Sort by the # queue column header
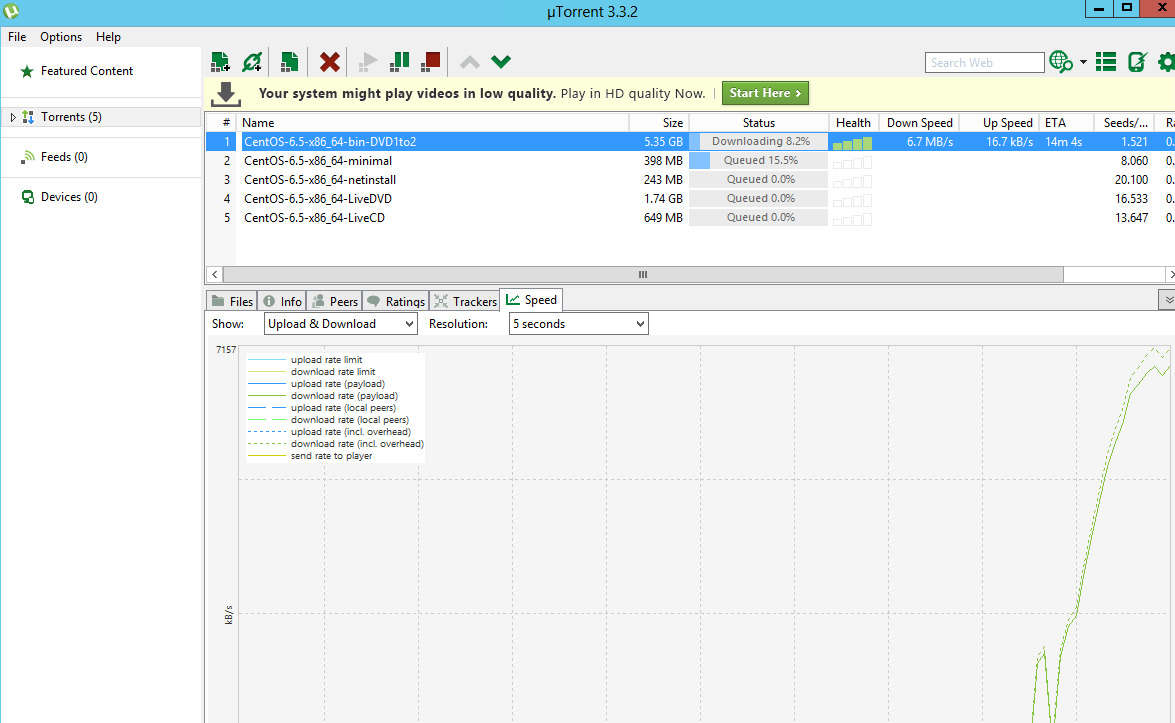Screen dimensions: 1175x723 (x=221, y=123)
